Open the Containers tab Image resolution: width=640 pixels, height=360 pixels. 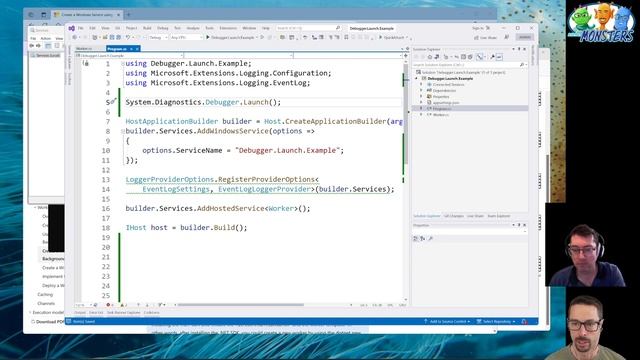[151, 313]
